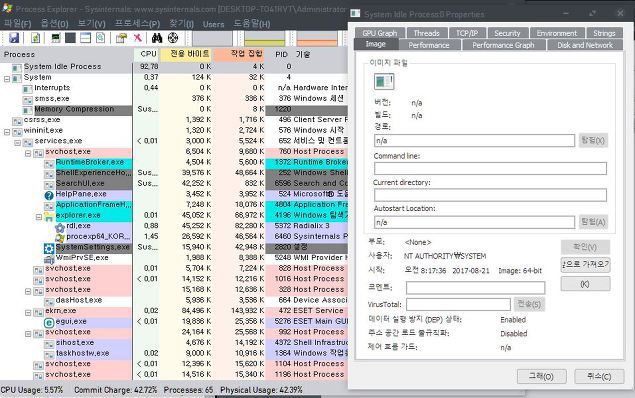Screen dimensions: 635x398
Task: Open the 프로세스(P) menu
Action: 137,23
